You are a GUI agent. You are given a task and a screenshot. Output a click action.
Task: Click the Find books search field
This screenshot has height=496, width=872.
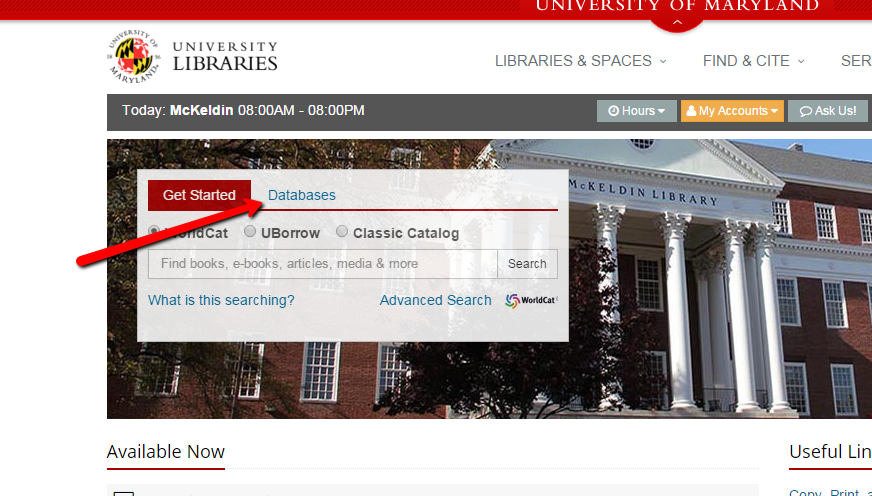tap(323, 264)
